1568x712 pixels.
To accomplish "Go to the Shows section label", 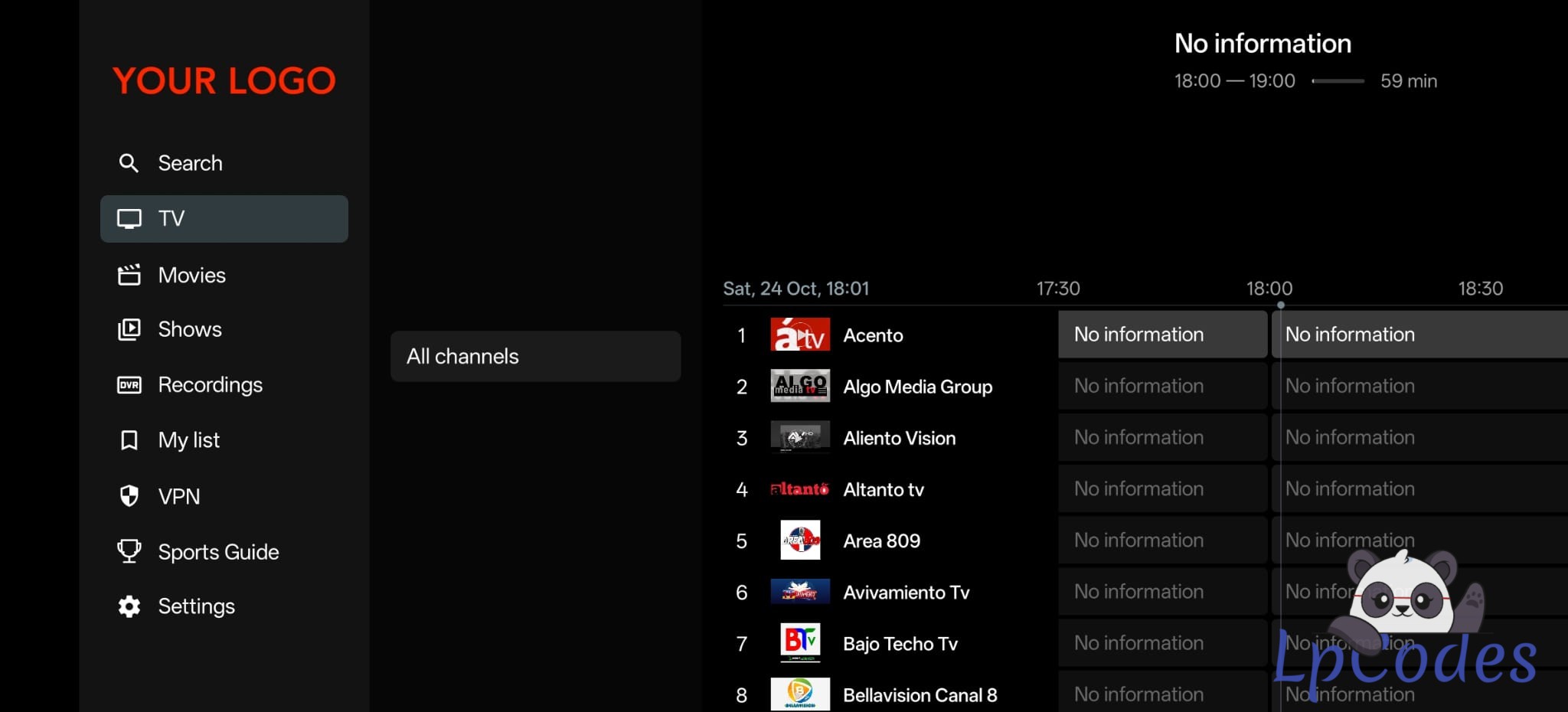I will [190, 329].
